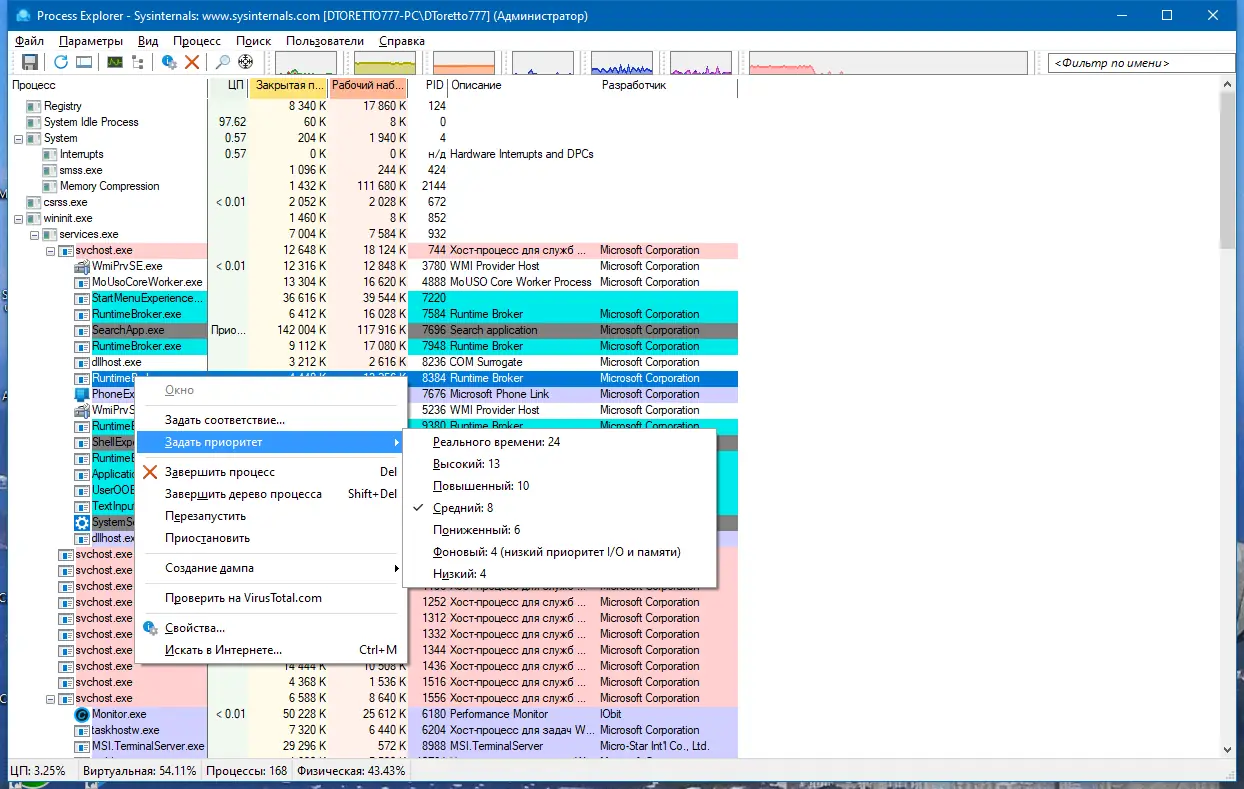Viewport: 1244px width, 789px height.
Task: Click the crosshair find window toolbar icon
Action: coord(246,62)
